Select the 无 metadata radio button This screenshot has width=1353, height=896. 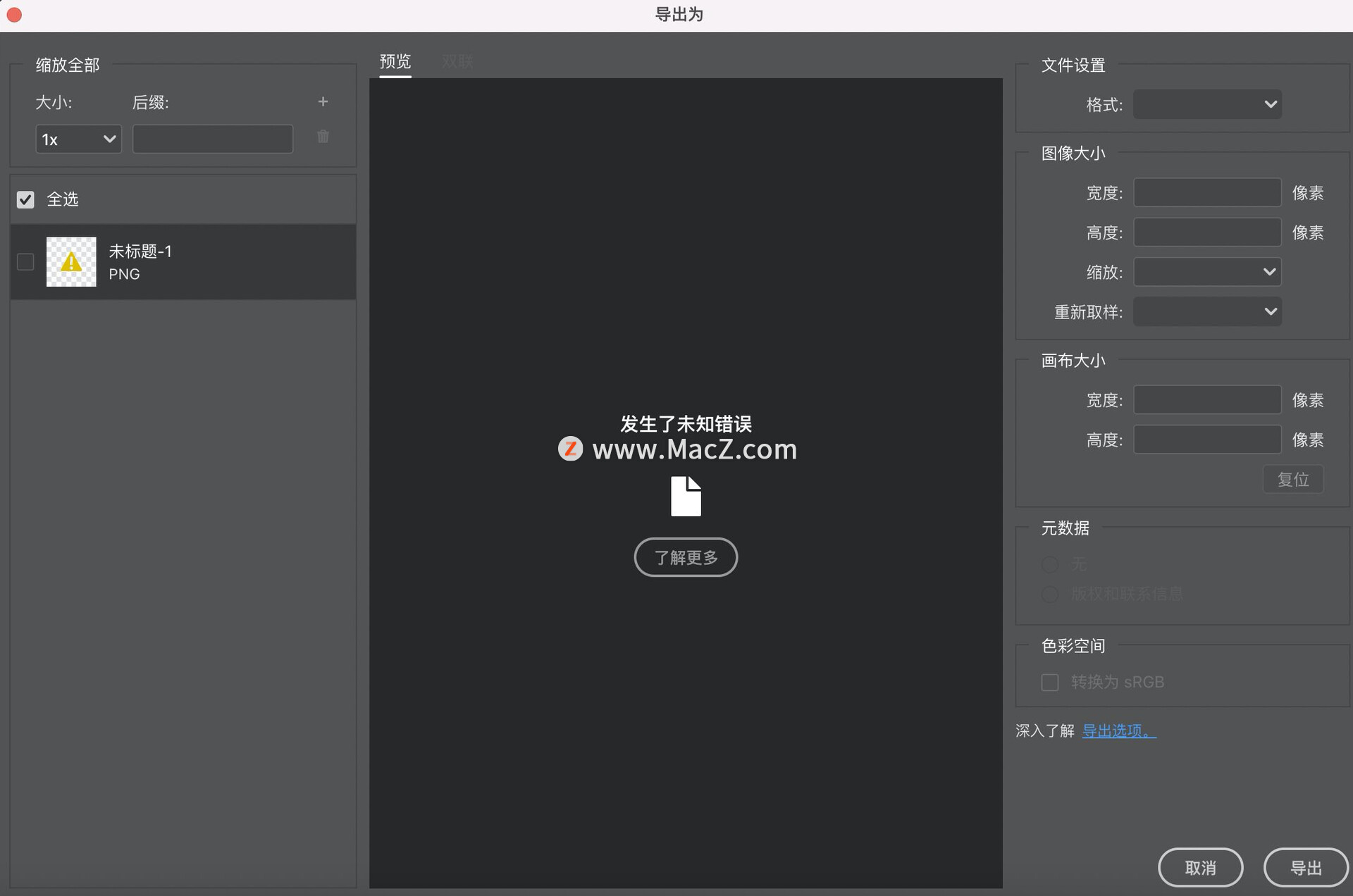coord(1050,564)
